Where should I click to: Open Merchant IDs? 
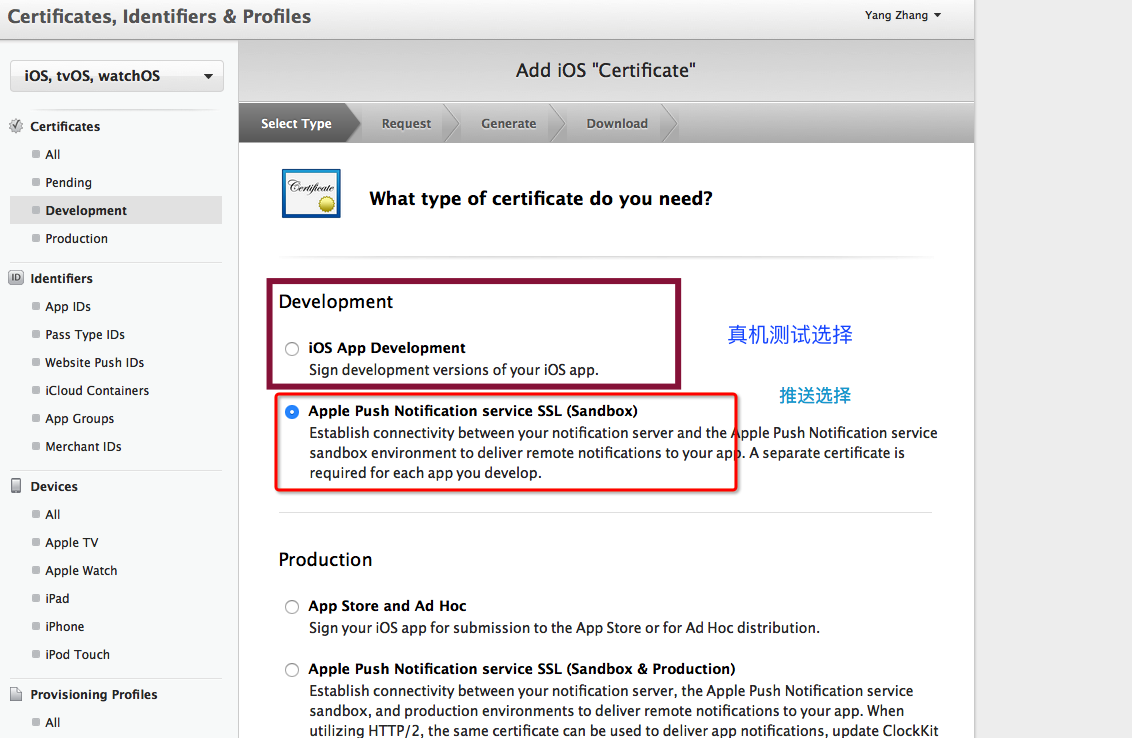[83, 446]
